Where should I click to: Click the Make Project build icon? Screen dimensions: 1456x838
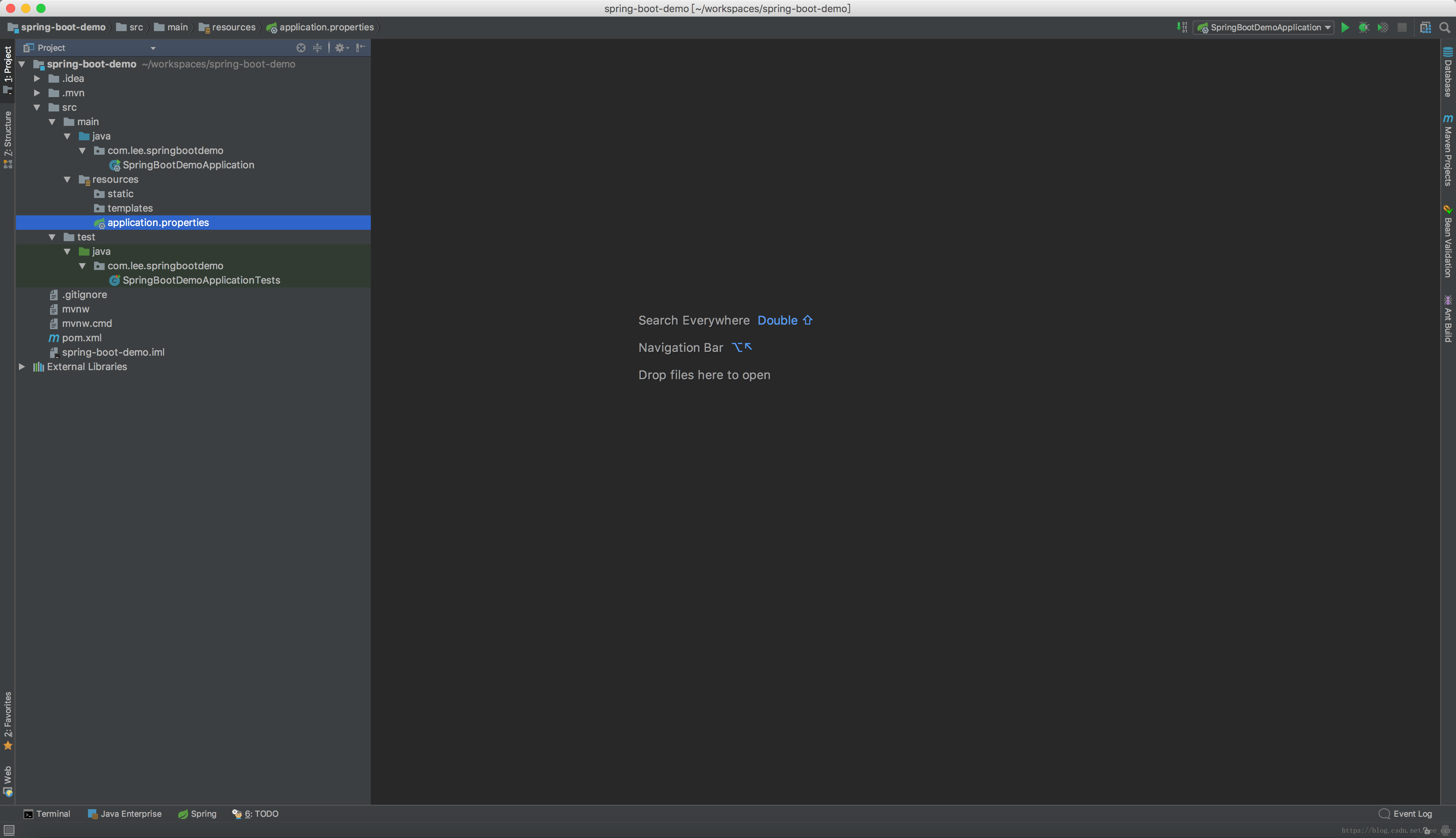pos(1182,27)
